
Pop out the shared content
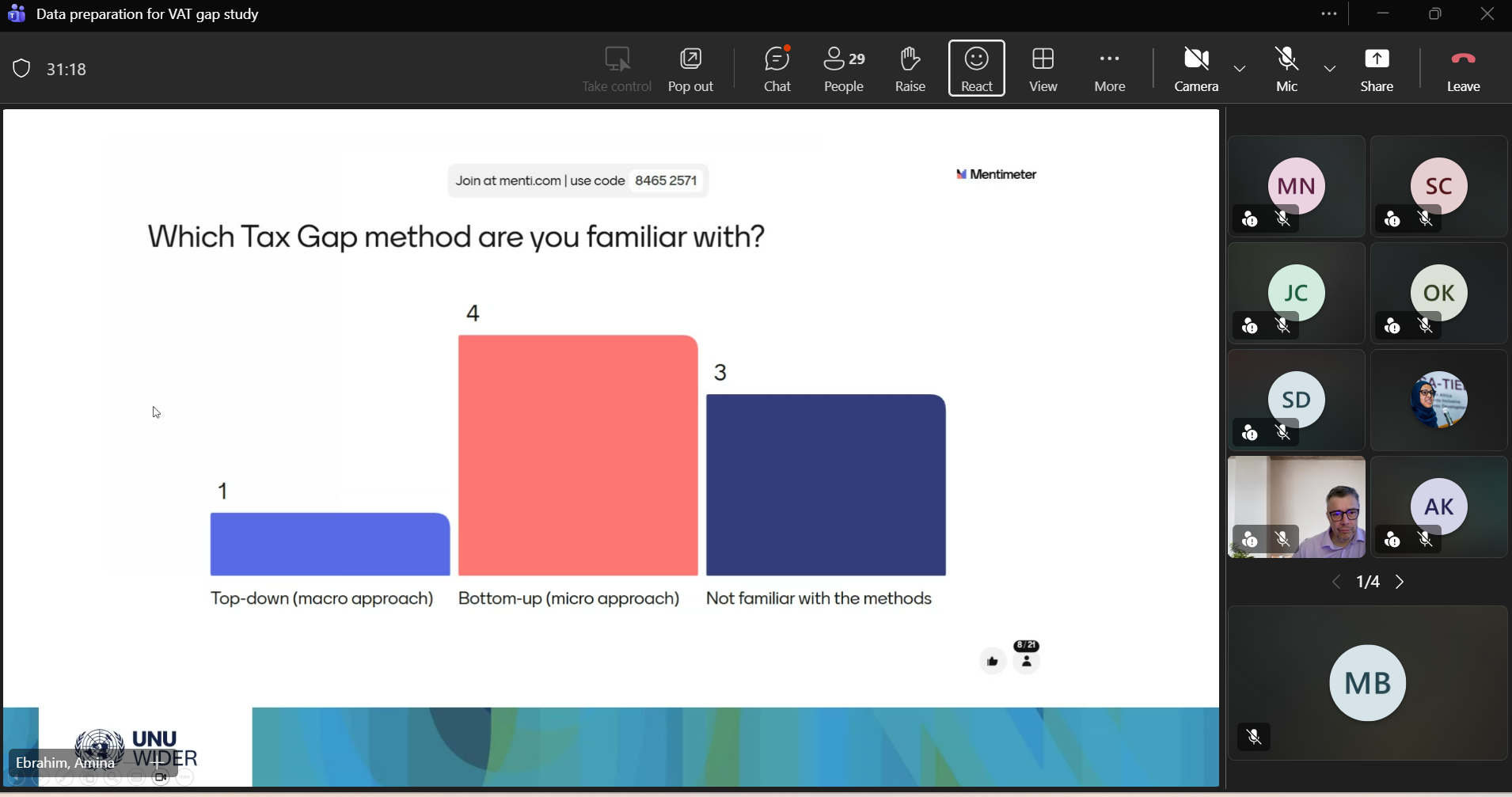(x=690, y=69)
